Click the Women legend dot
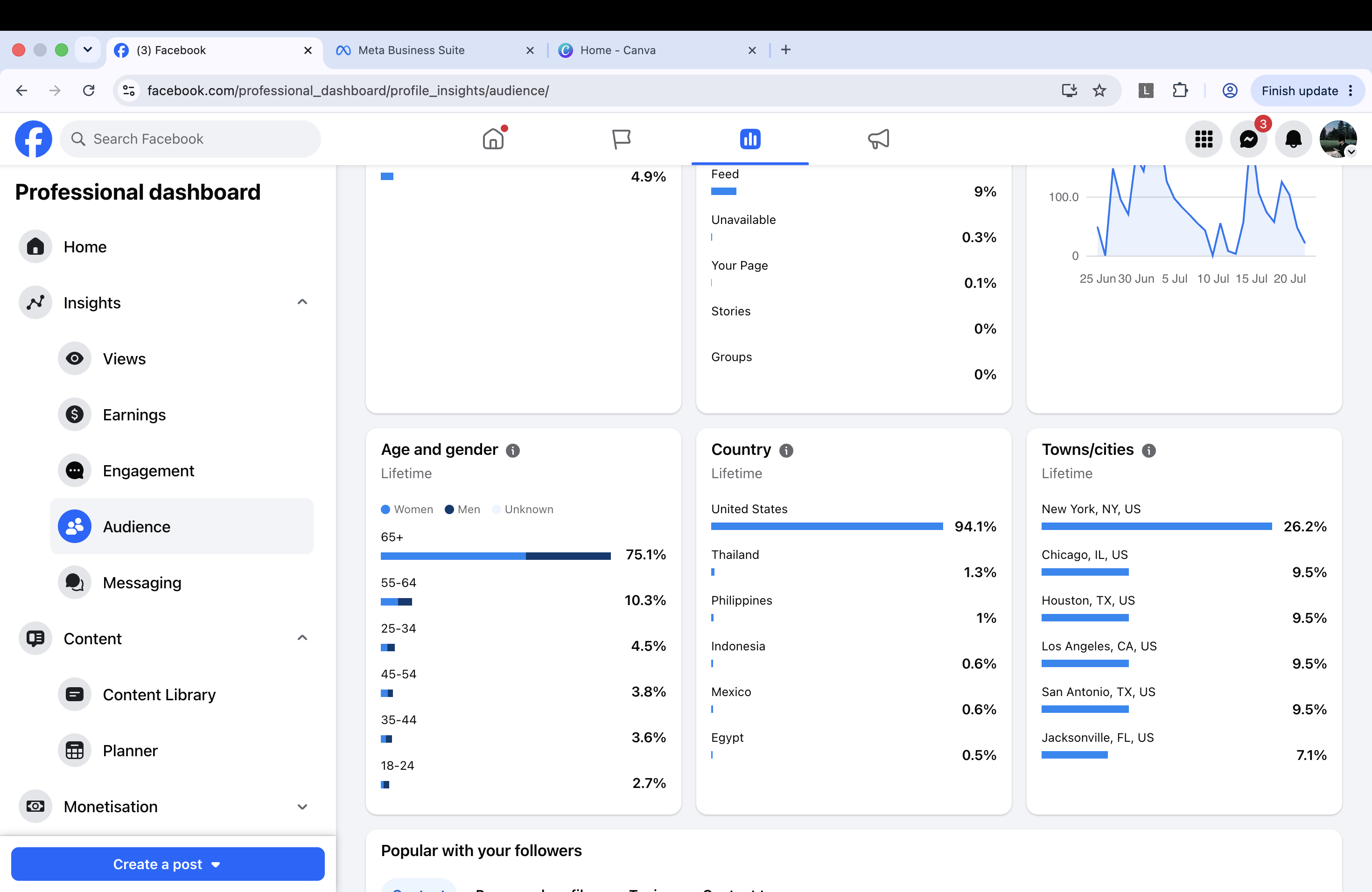1372x892 pixels. coord(385,509)
